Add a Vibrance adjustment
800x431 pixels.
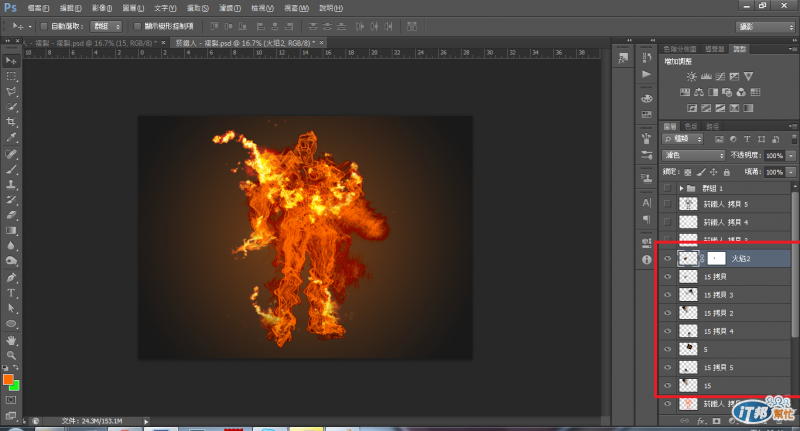(748, 77)
